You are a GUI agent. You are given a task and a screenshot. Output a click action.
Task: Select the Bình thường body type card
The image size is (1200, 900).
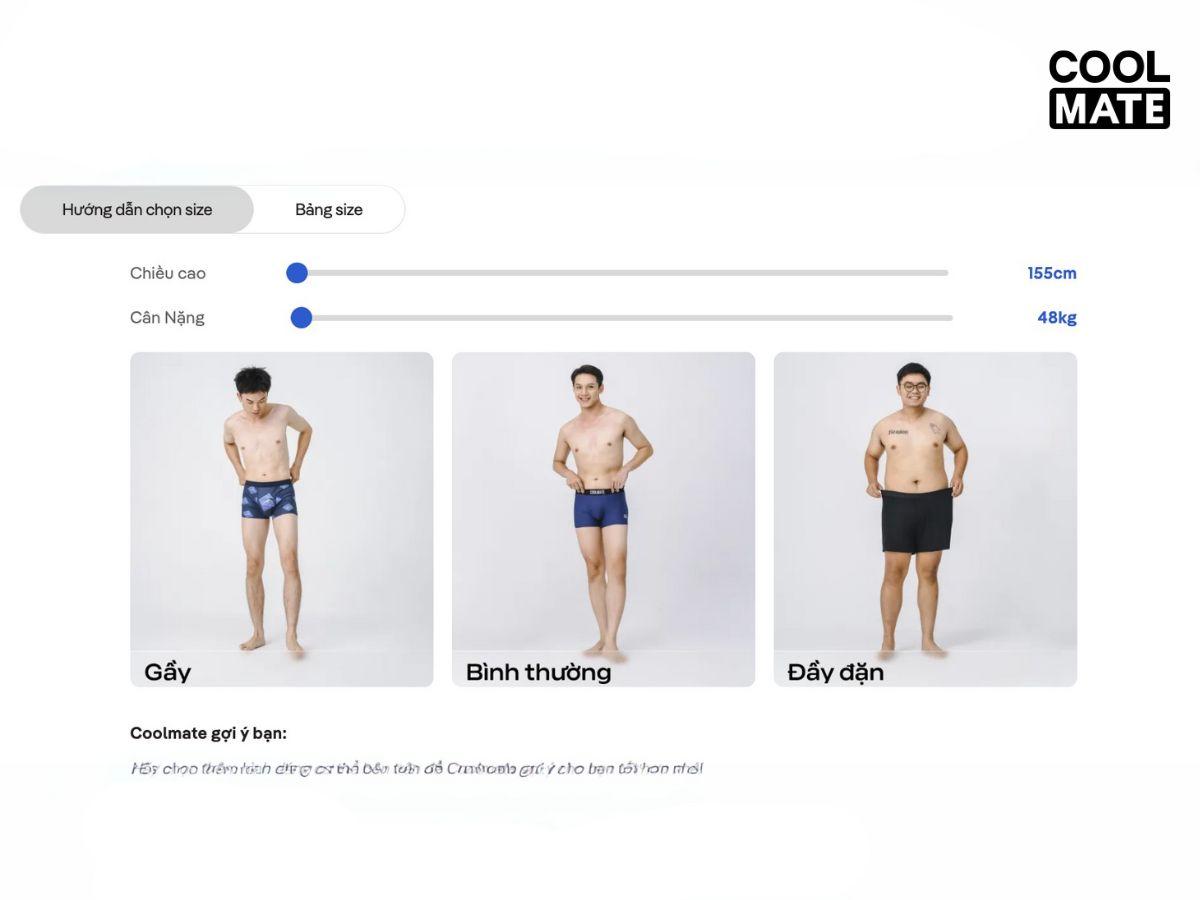(x=603, y=519)
